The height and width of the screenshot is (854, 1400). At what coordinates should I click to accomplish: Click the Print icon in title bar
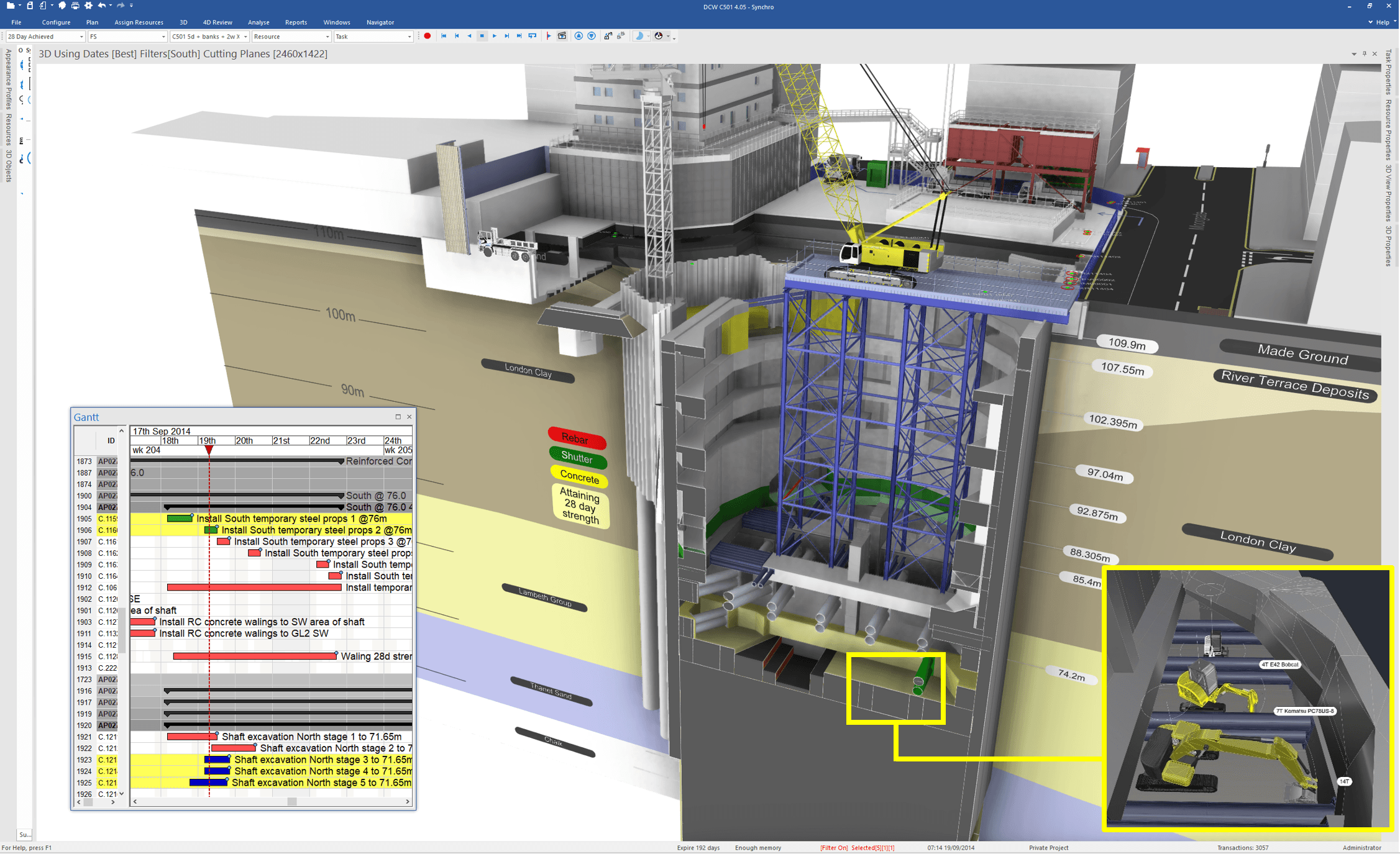[75, 6]
